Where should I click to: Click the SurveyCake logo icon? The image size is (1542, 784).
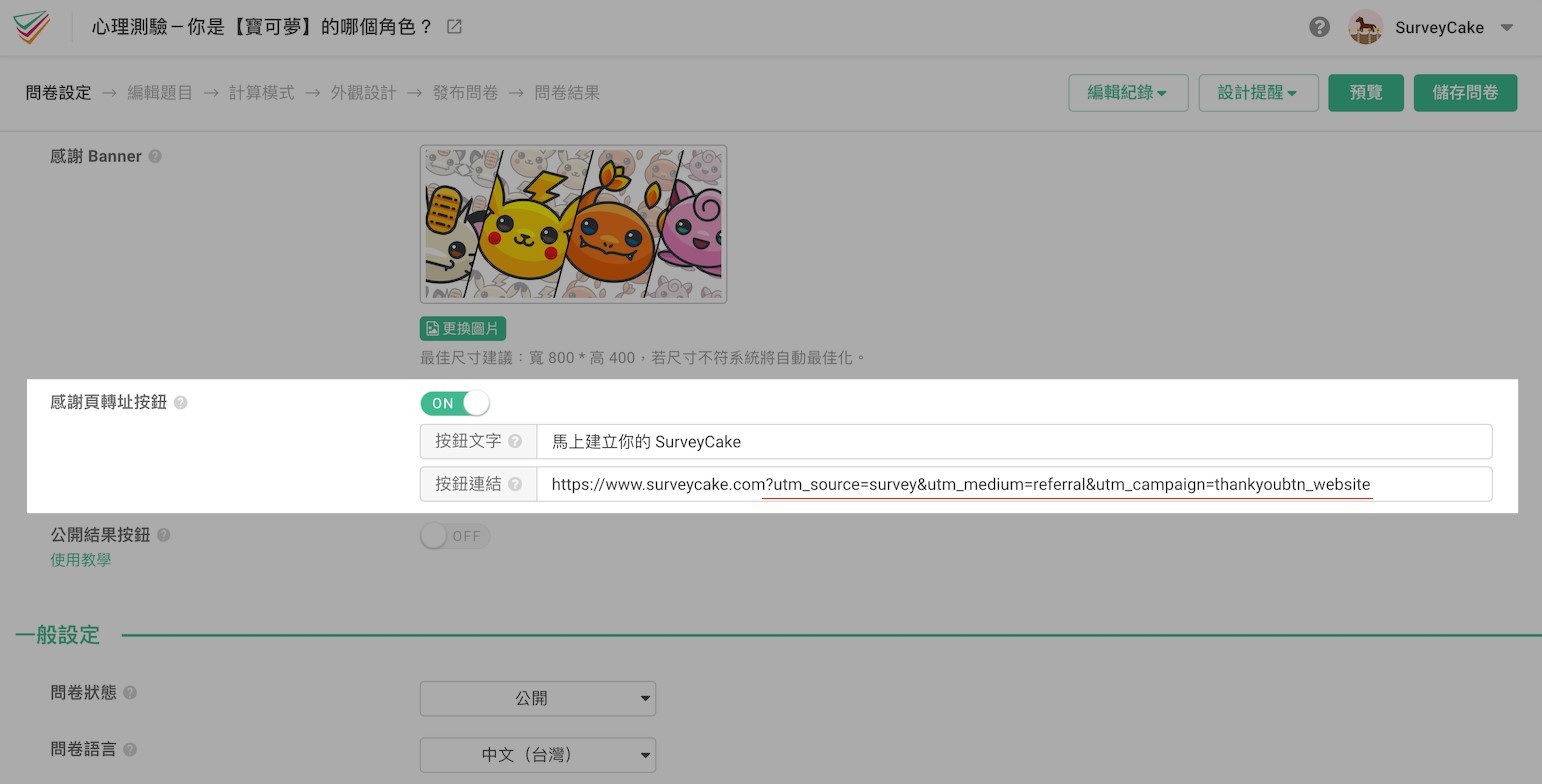pos(32,27)
